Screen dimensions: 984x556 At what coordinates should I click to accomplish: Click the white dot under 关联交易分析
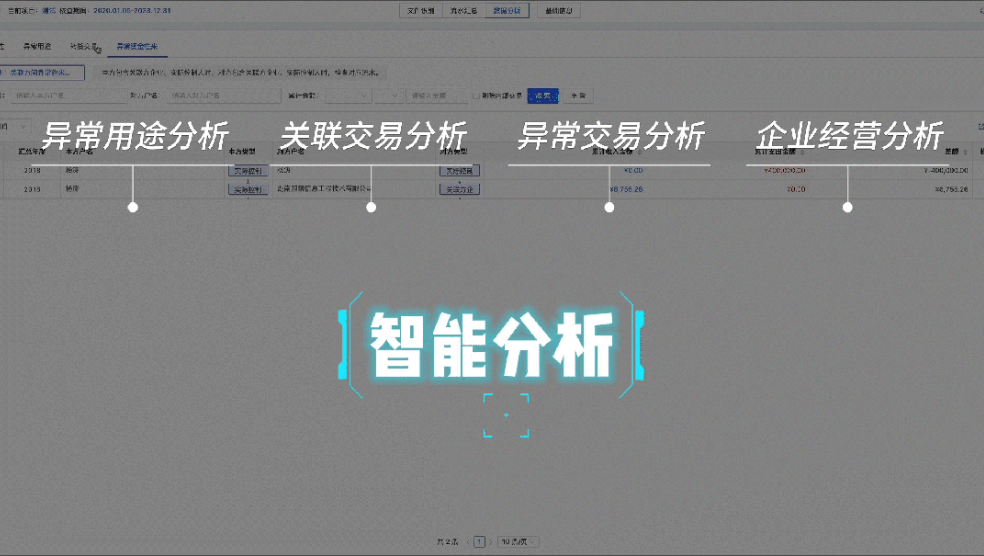point(371,207)
